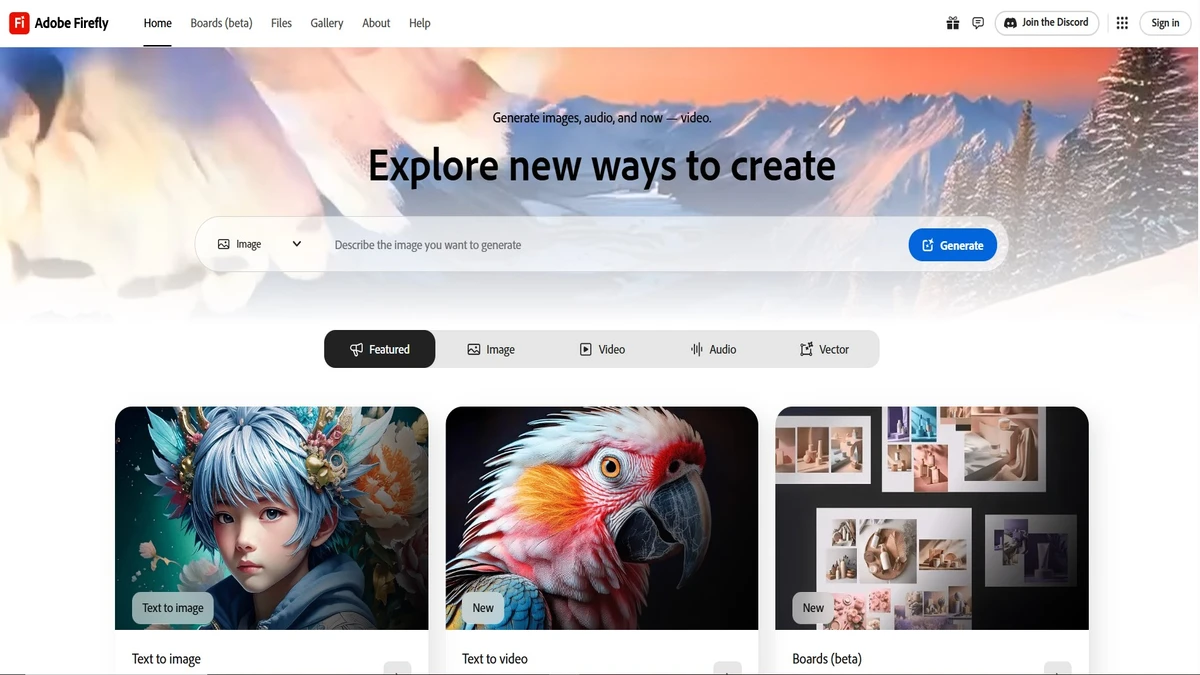The image size is (1200, 675).
Task: Open the Gallery menu item
Action: [326, 22]
